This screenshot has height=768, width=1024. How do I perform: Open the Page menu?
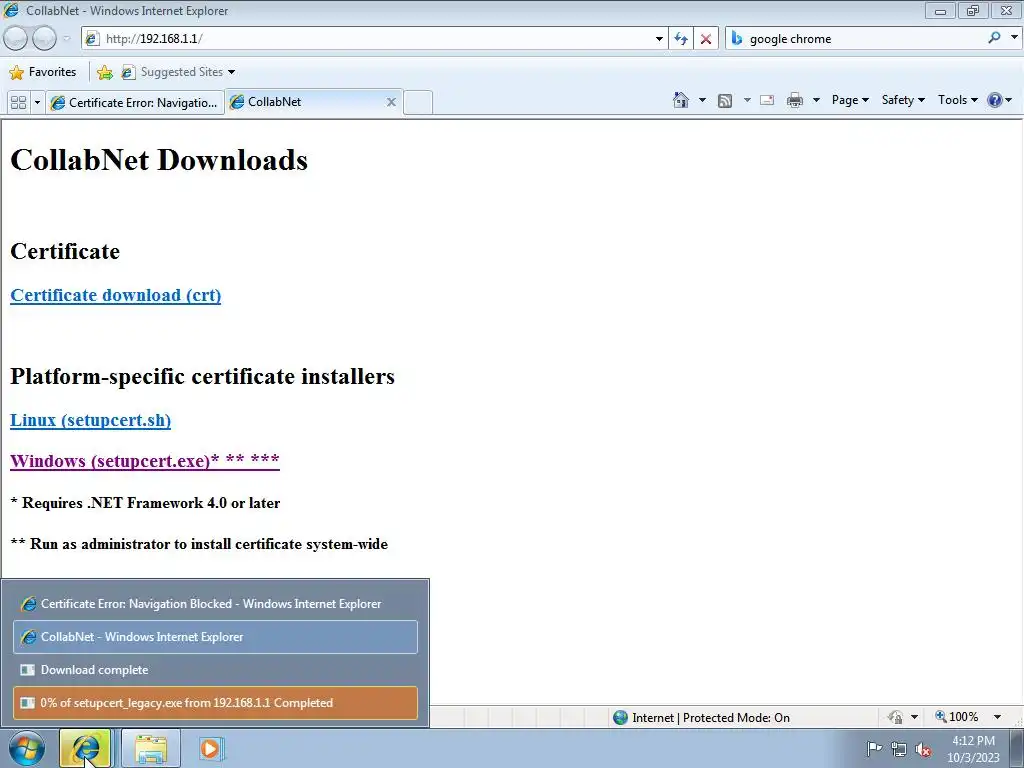[x=850, y=100]
